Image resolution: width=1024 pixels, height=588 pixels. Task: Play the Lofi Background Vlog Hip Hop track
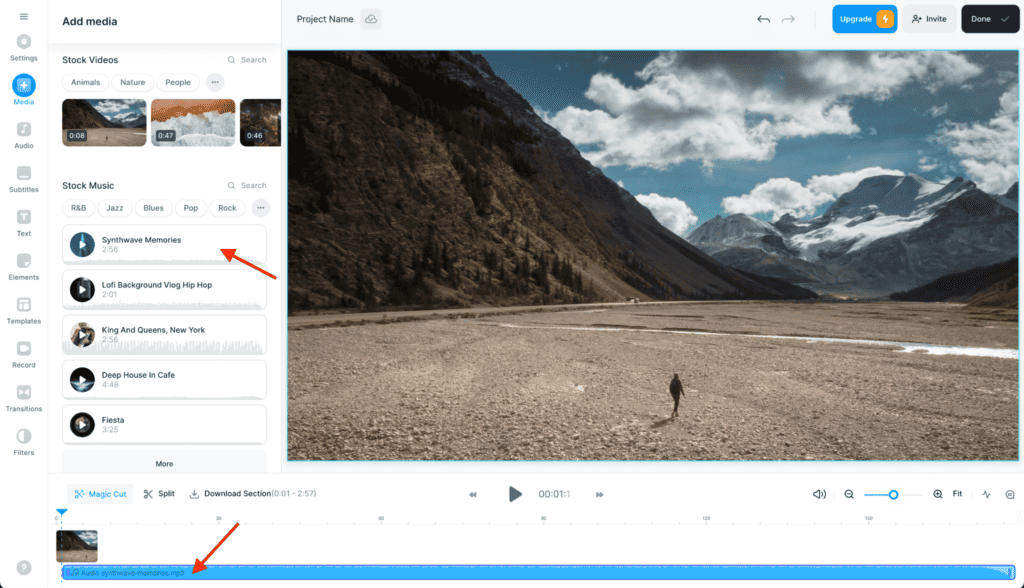82,290
